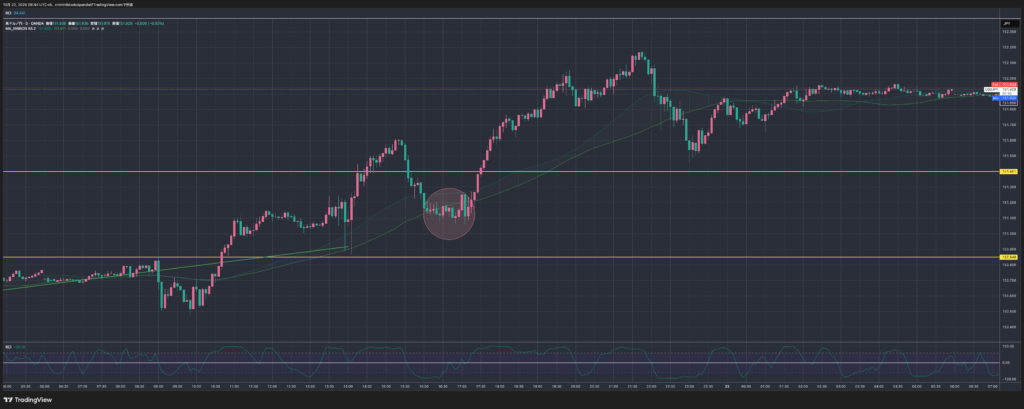Select the yellow horizontal support line
Viewport: 1024px width, 409px height.
[600, 258]
